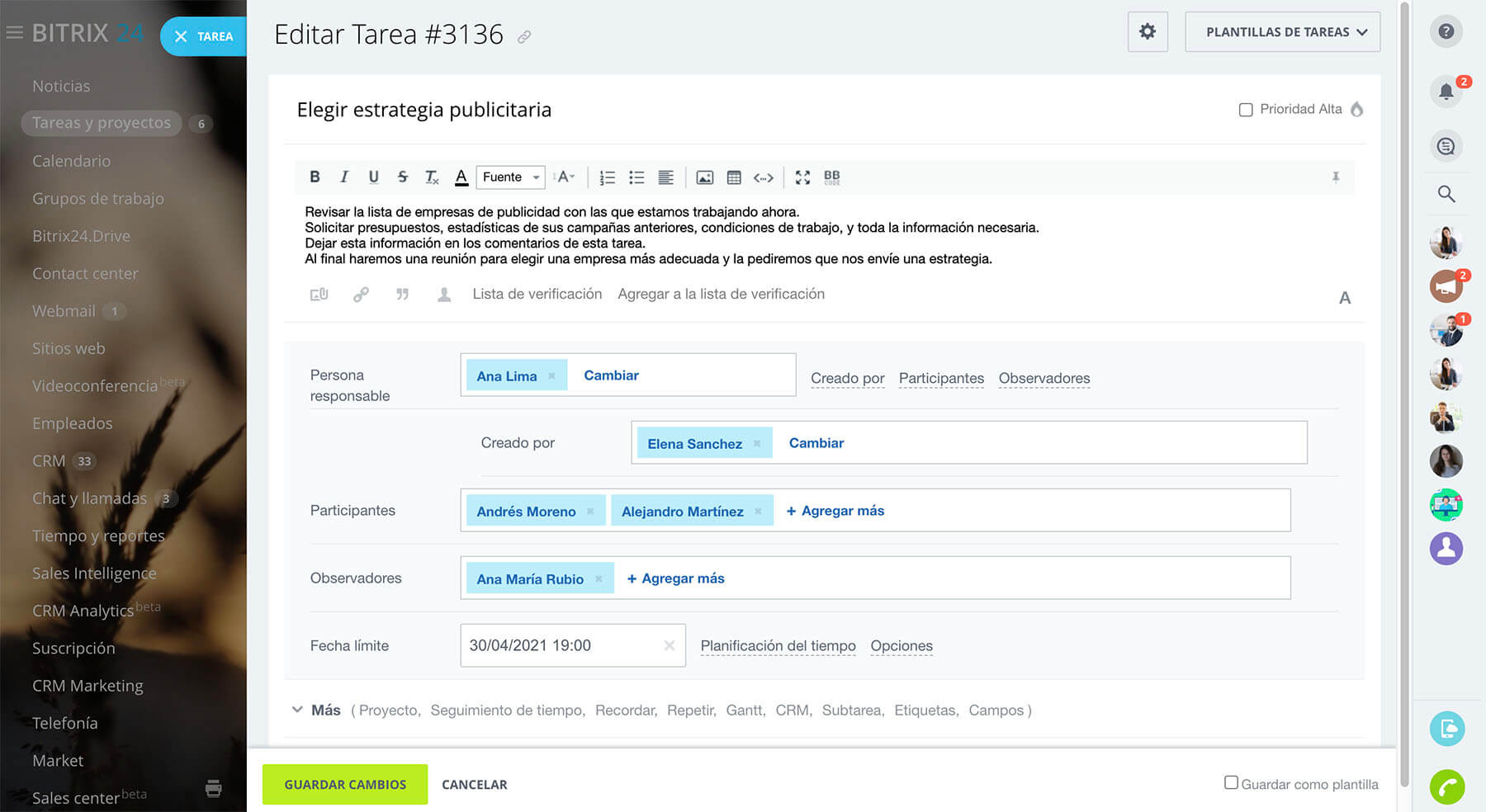The image size is (1486, 812).
Task: Open task settings gear
Action: pos(1148,32)
